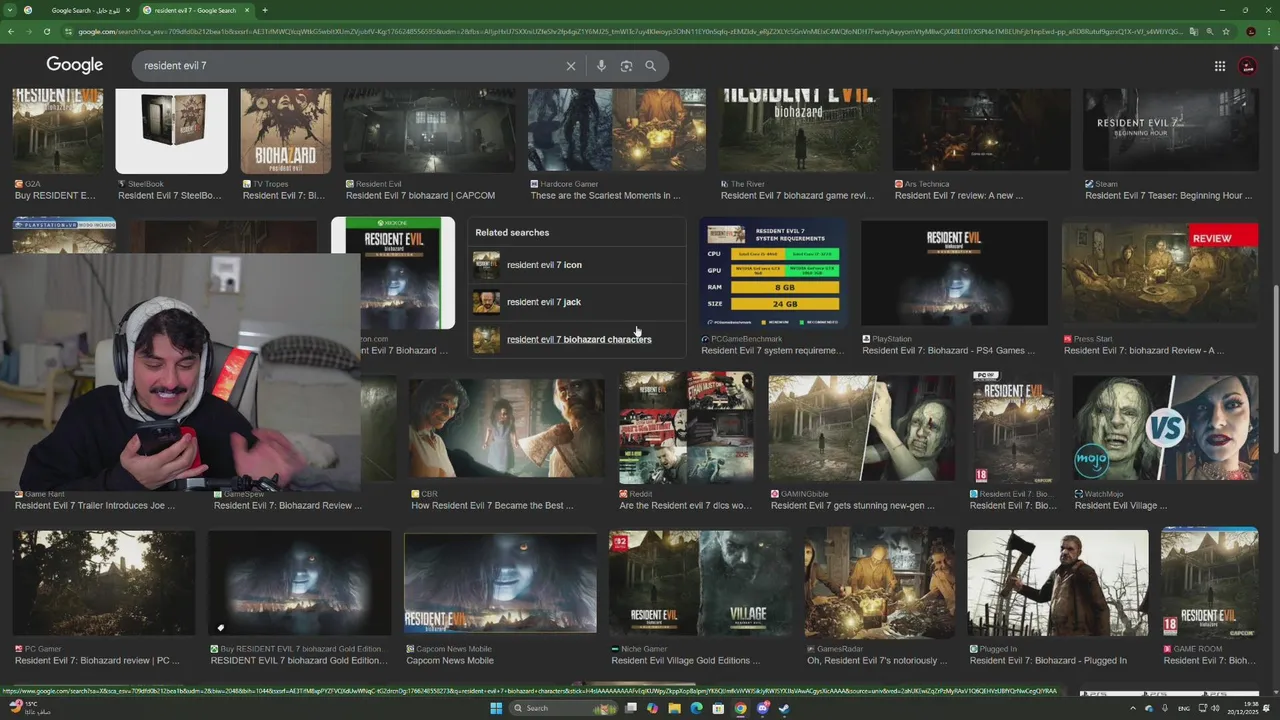
Task: Open the CBR family portrait image
Action: 507,428
